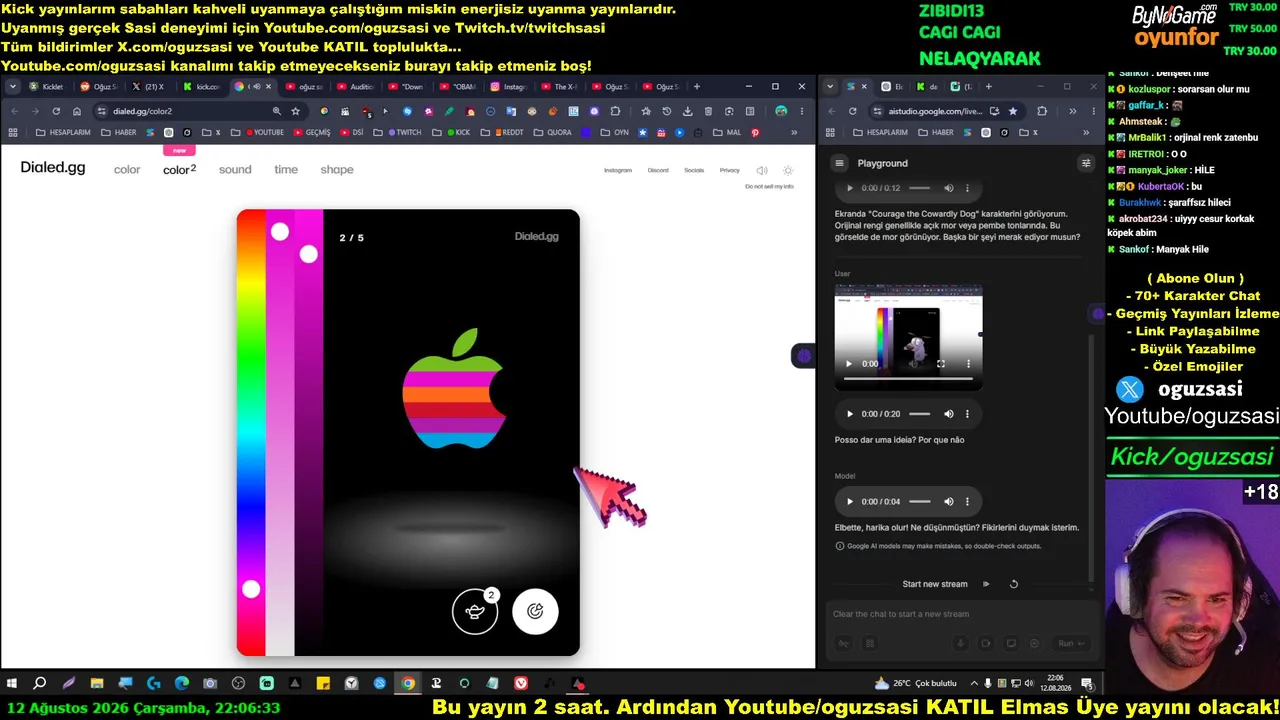Open the Edge browser taskbar icon
Viewport: 1280px width, 720px height.
(x=182, y=684)
